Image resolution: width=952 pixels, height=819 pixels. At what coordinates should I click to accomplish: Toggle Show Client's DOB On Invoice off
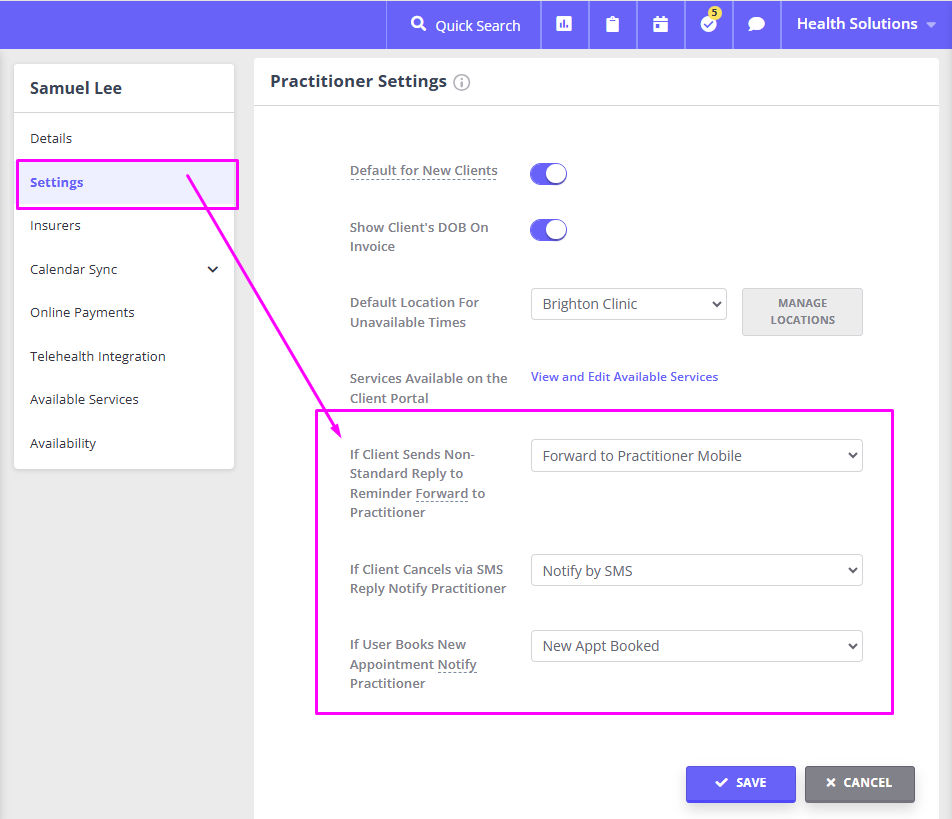pos(548,229)
